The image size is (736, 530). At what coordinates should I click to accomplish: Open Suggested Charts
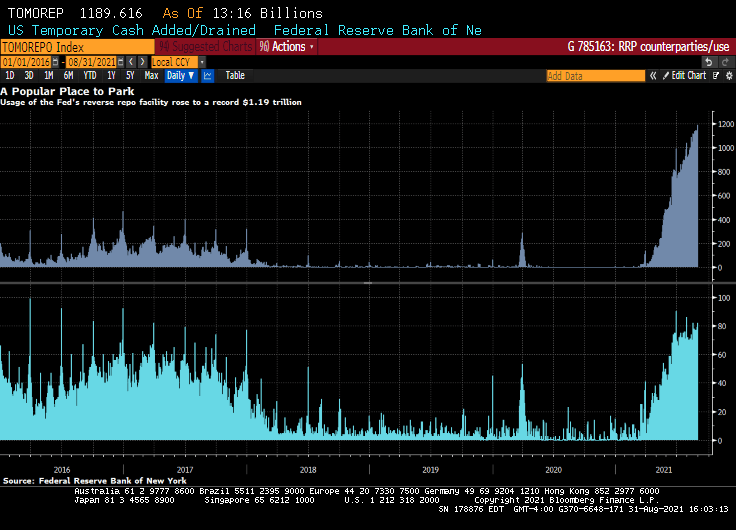pyautogui.click(x=205, y=47)
